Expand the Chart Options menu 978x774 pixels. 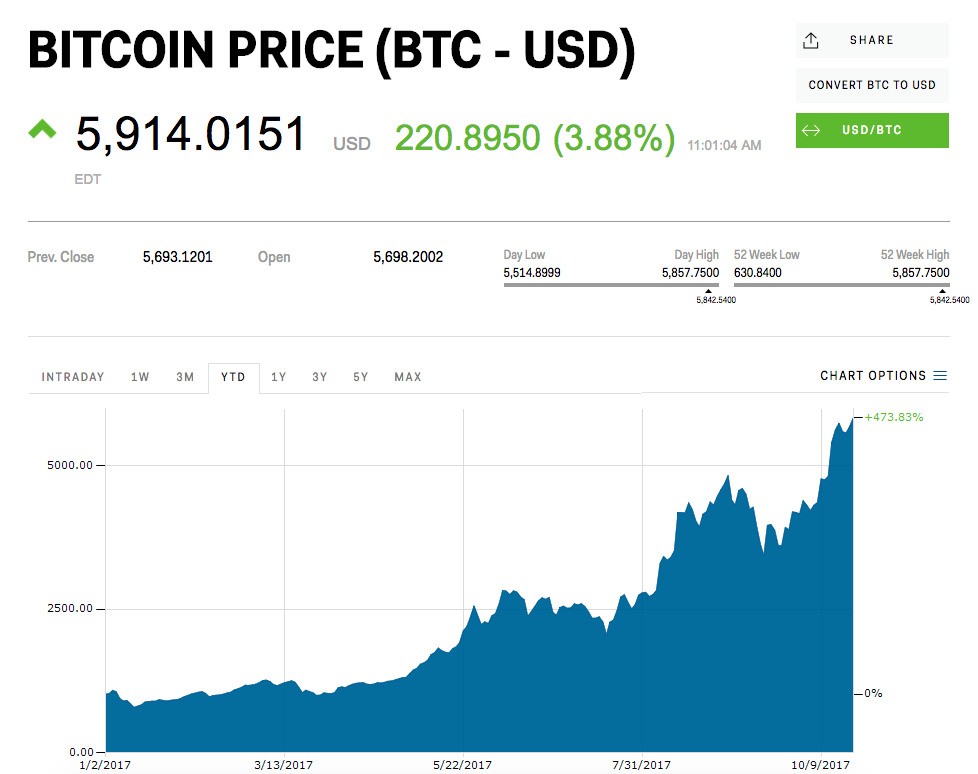pos(873,376)
